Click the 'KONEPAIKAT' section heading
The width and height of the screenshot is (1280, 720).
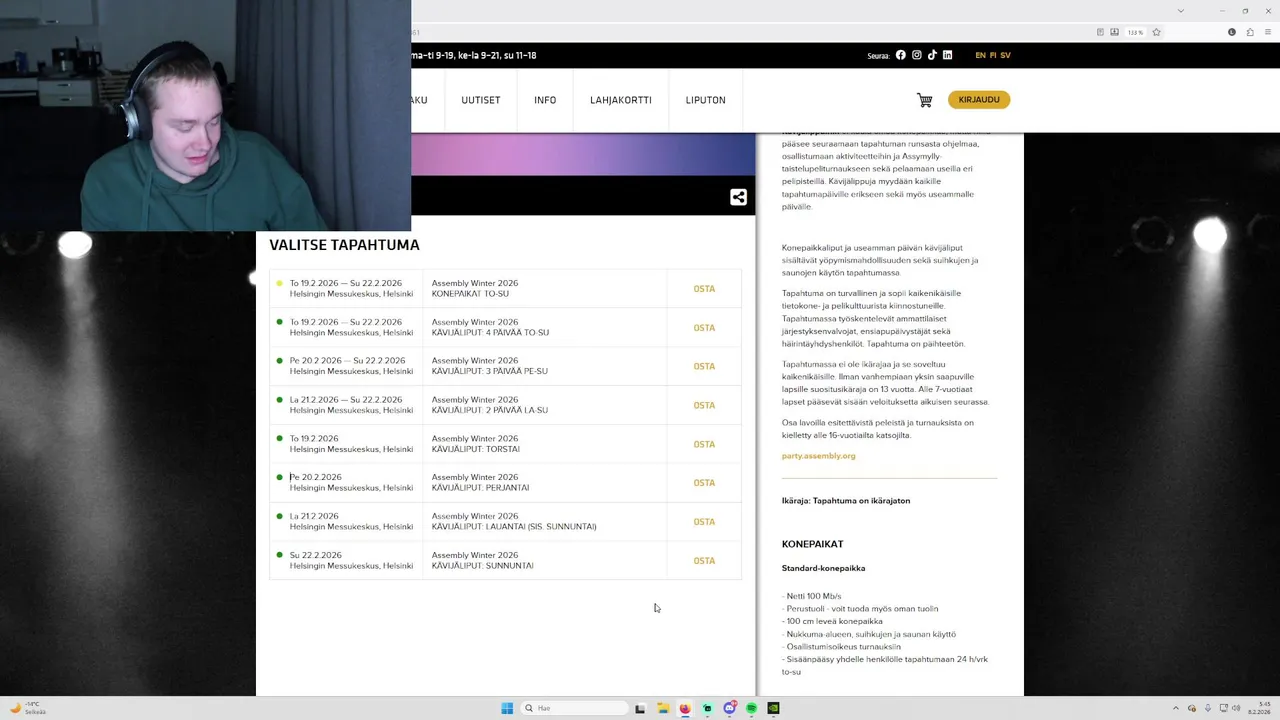pyautogui.click(x=812, y=544)
